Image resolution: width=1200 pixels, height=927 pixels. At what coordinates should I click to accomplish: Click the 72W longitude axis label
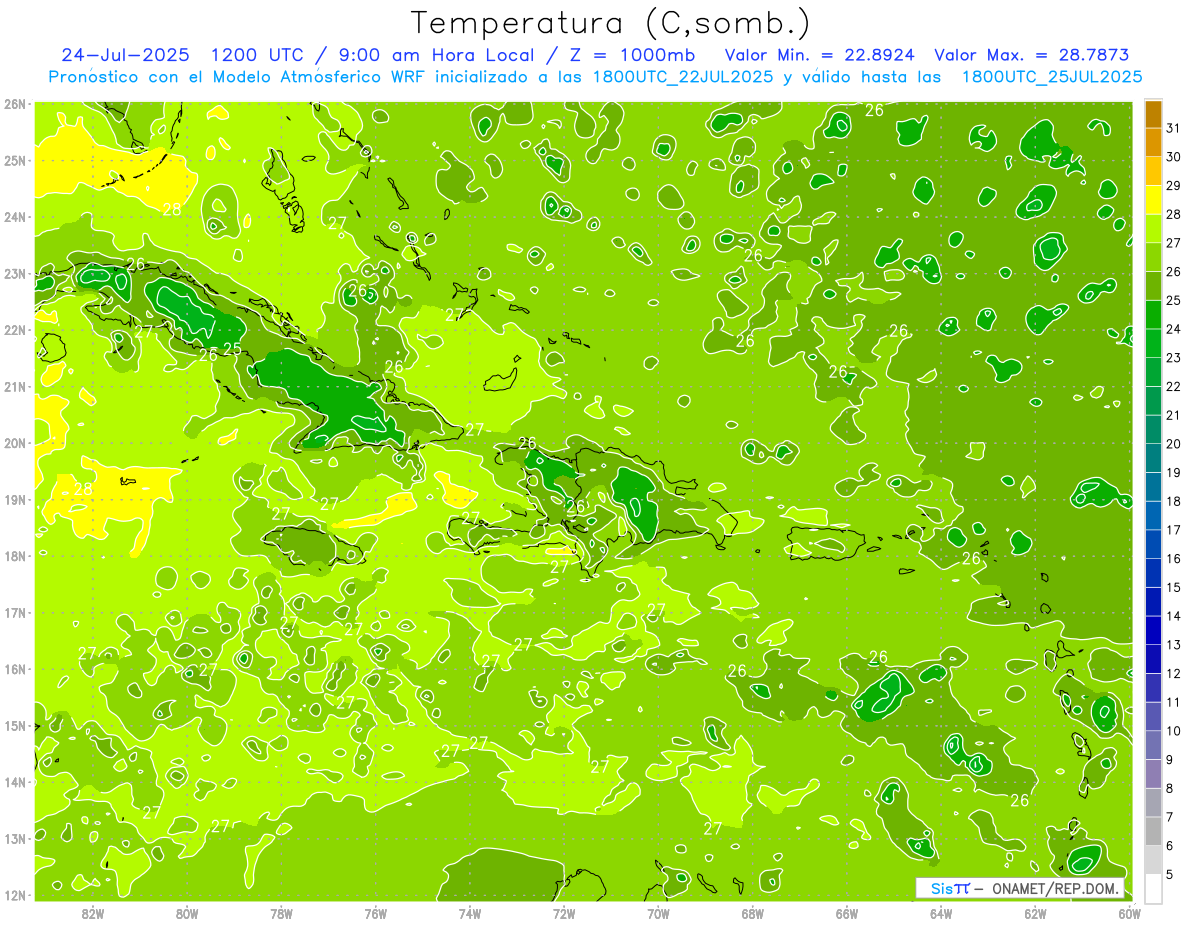click(x=564, y=913)
